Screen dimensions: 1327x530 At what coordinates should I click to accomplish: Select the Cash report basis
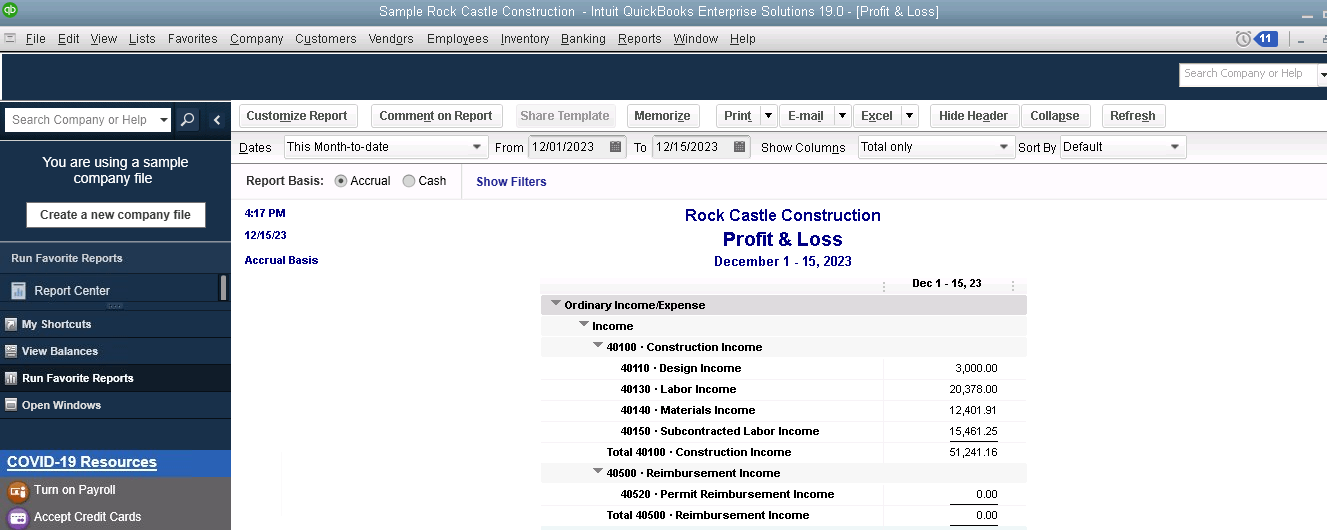pos(409,181)
